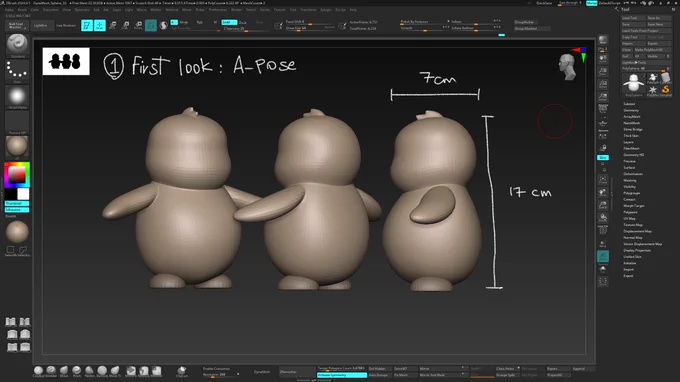Select the SimpleBrush tool thumbnail
The height and width of the screenshot is (382, 680).
[x=665, y=90]
